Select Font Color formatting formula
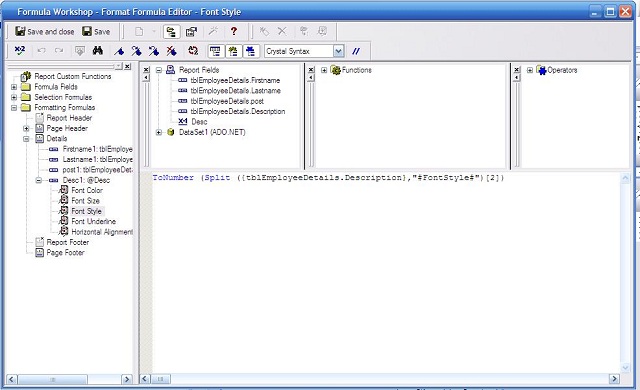The image size is (640, 390). (x=87, y=191)
